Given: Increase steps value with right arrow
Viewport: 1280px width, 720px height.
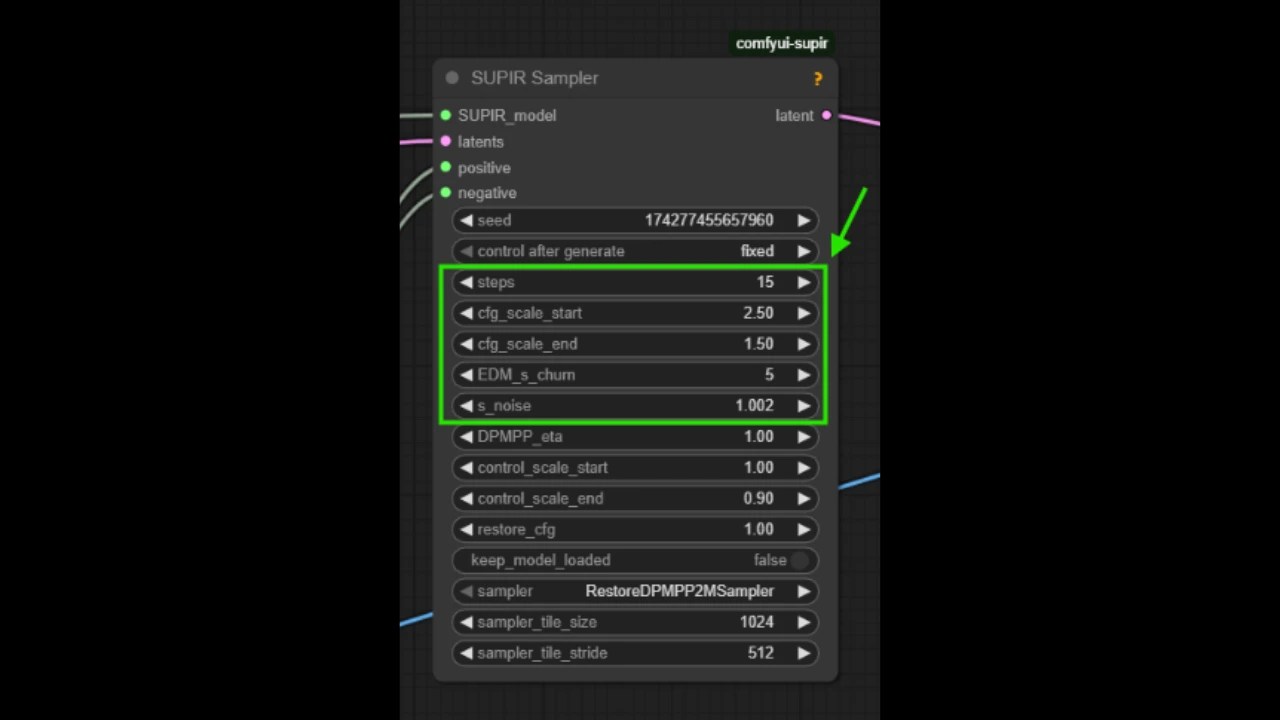Looking at the screenshot, I should click(804, 282).
